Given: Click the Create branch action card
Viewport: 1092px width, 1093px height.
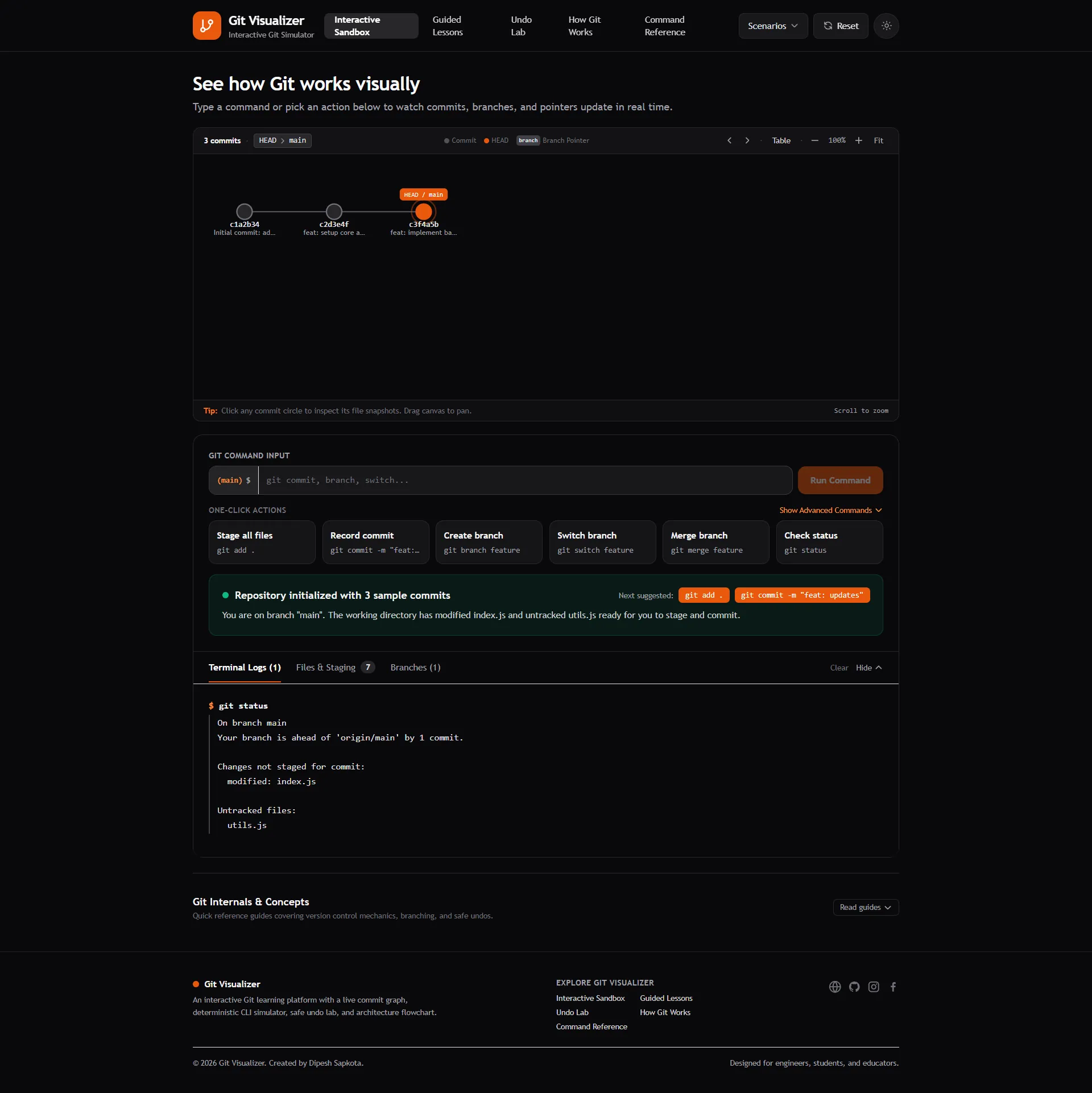Looking at the screenshot, I should [489, 543].
